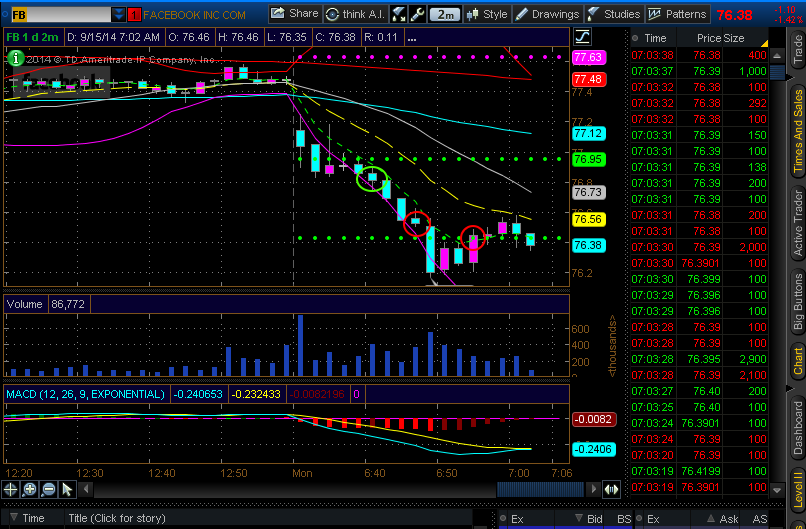This screenshot has width=806, height=529.
Task: Sort Level II by Bid column
Action: point(589,519)
